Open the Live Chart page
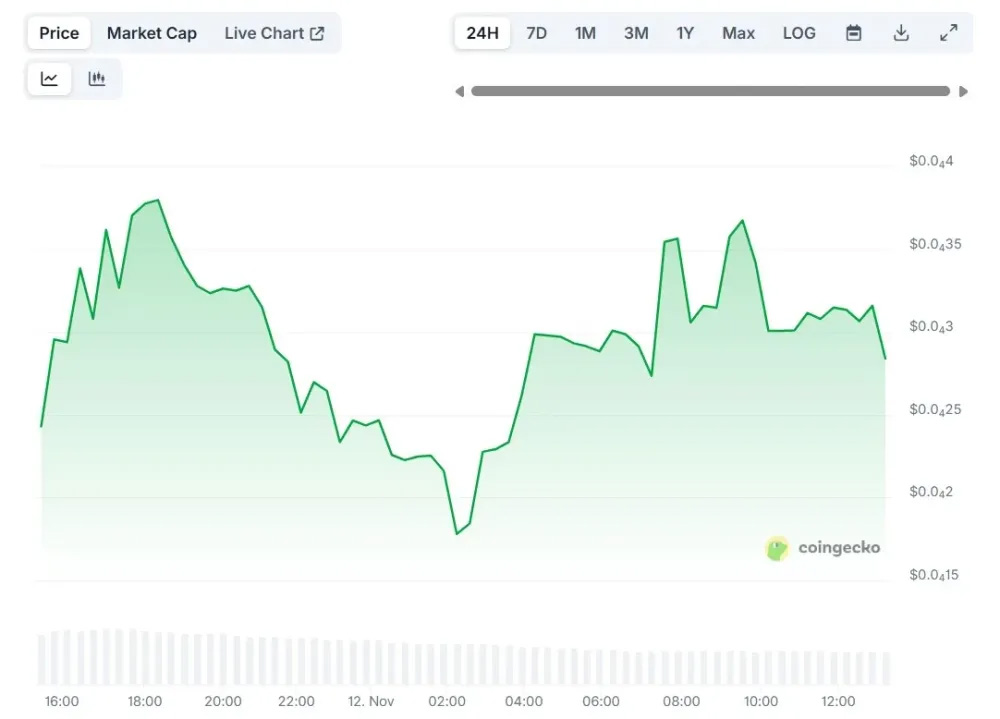This screenshot has height=719, width=1000. click(x=265, y=32)
